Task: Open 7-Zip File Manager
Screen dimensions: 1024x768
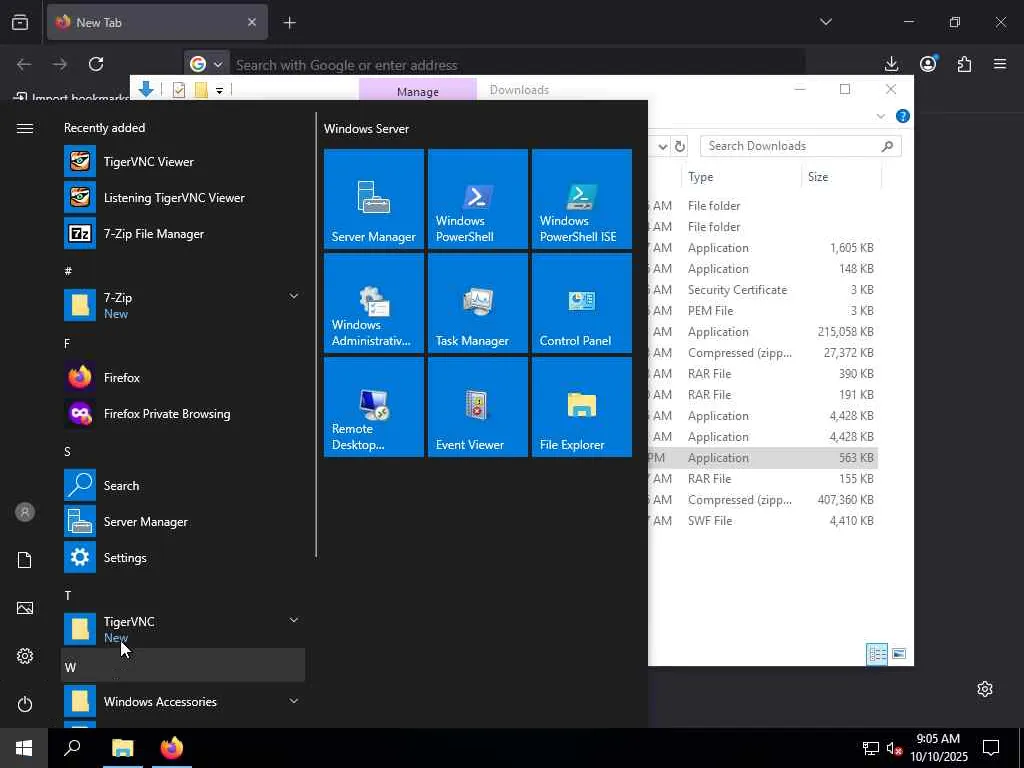Action: pyautogui.click(x=183, y=233)
